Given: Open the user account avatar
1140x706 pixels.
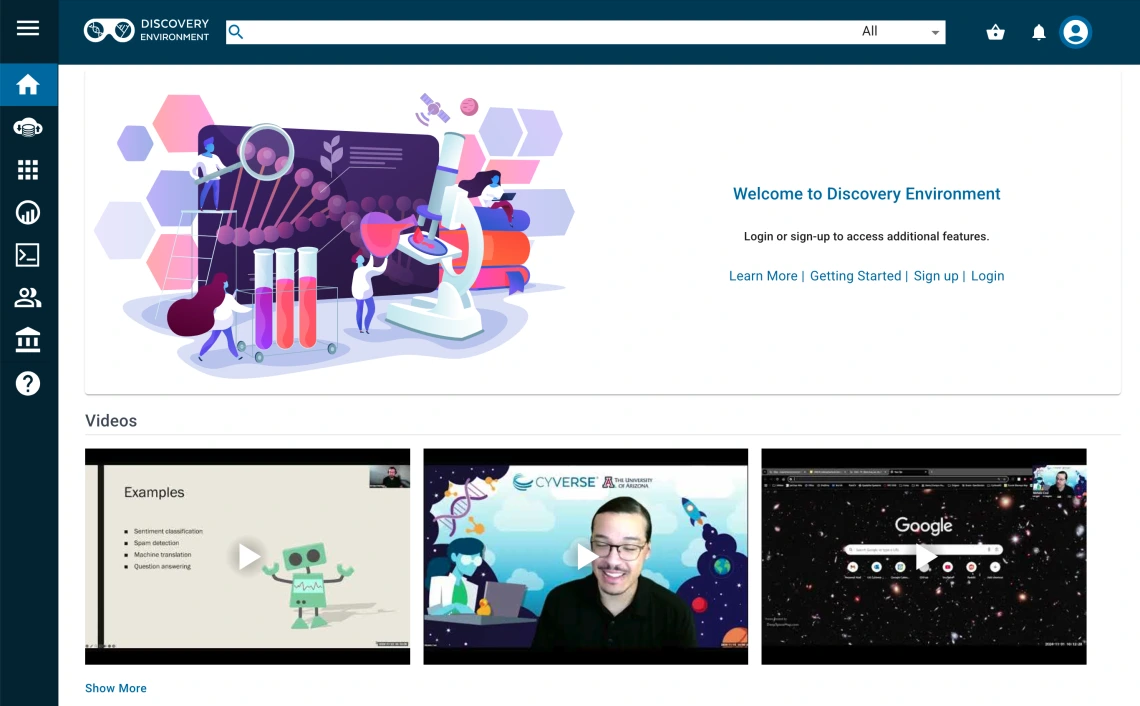Looking at the screenshot, I should tap(1075, 32).
